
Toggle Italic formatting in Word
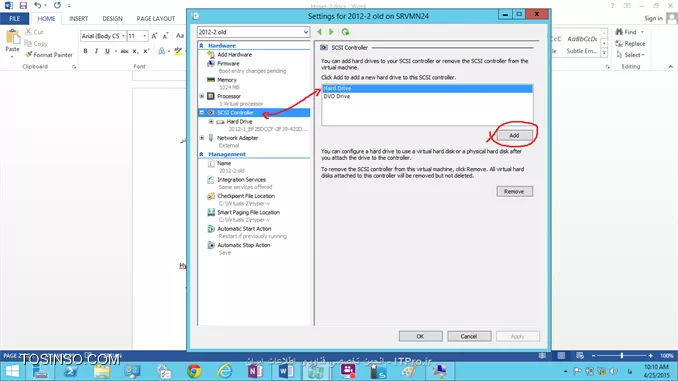[x=96, y=51]
